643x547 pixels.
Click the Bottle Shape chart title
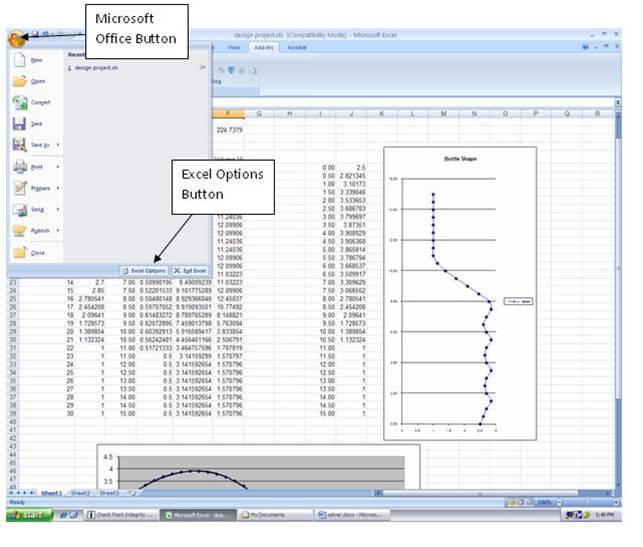point(460,159)
